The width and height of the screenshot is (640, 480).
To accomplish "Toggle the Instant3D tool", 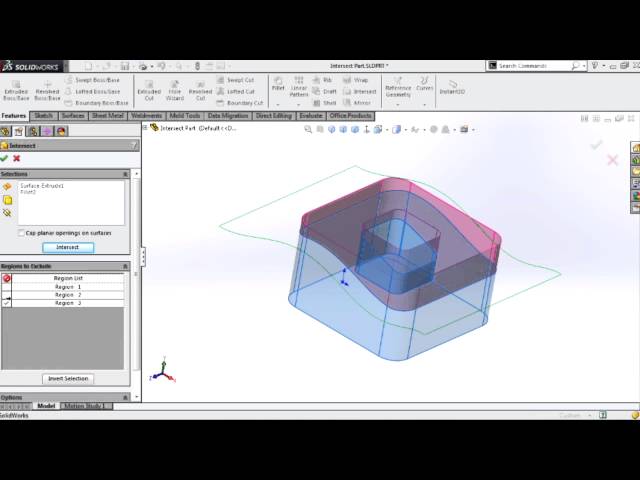I will pos(452,87).
